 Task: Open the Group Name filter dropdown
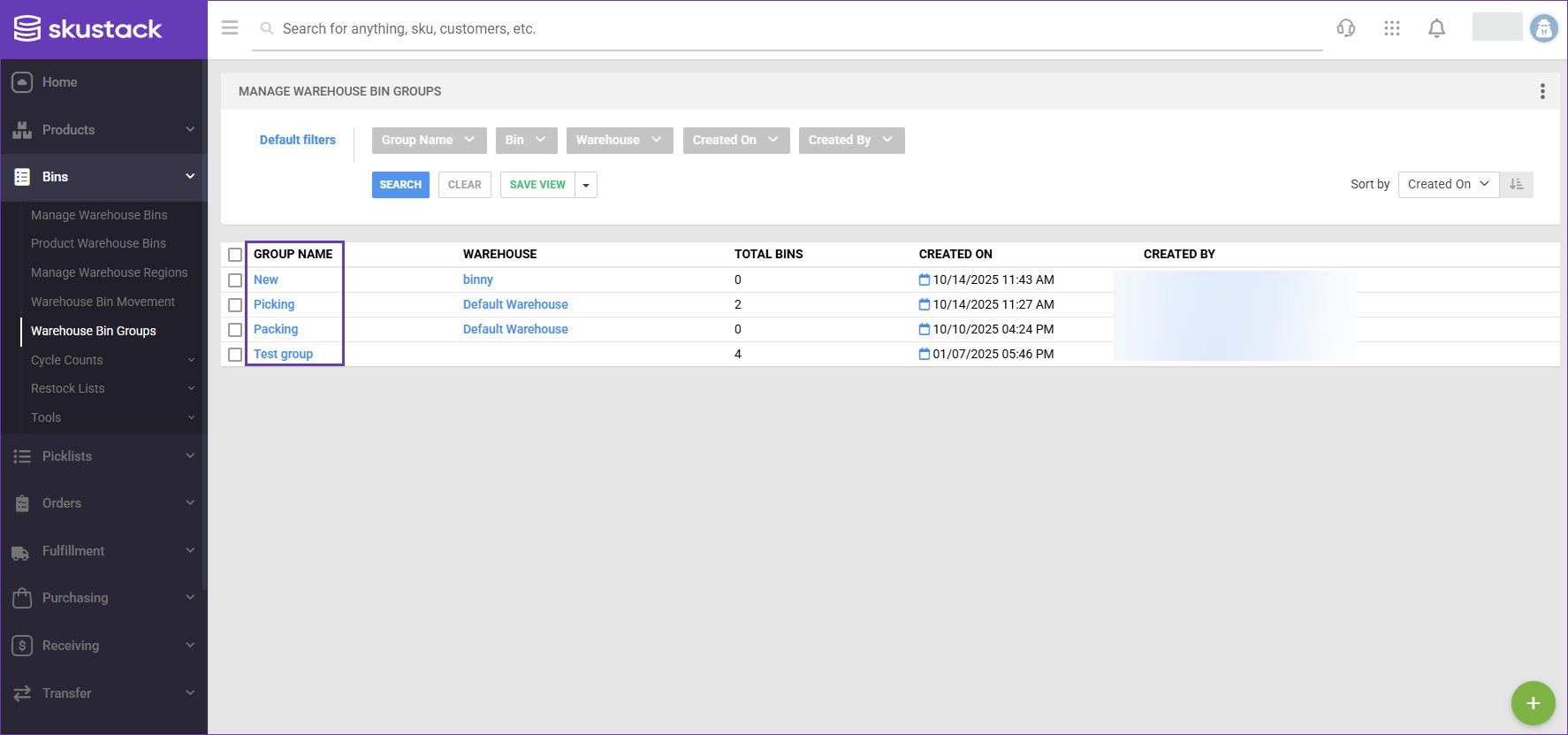click(x=428, y=140)
